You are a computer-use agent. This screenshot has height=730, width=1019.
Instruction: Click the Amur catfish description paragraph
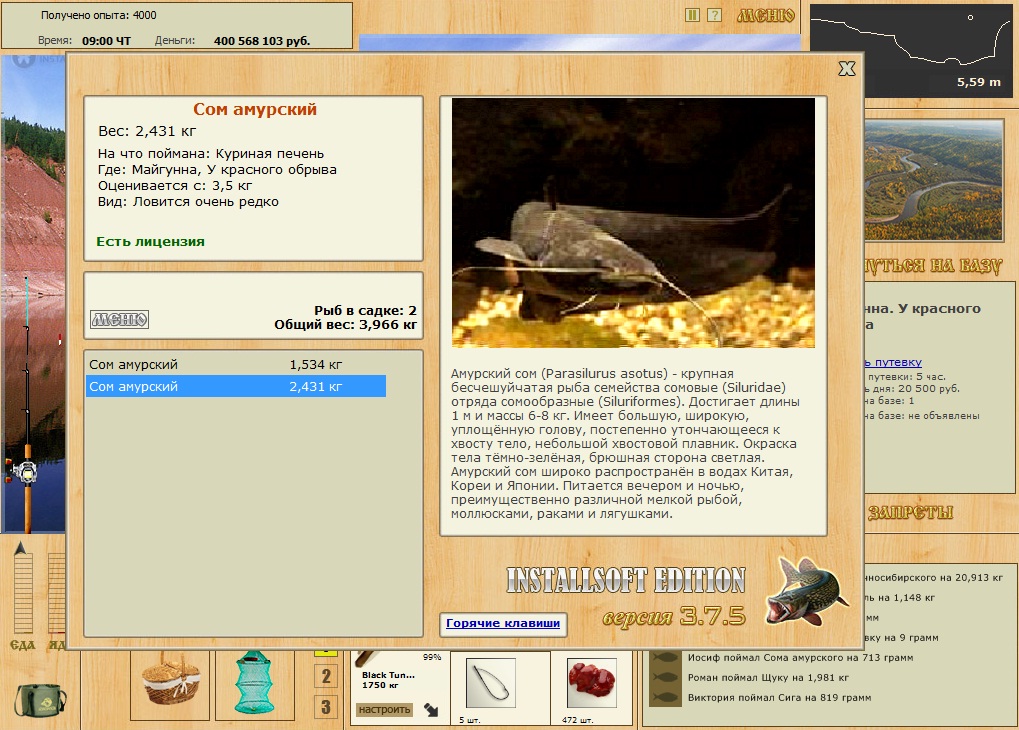pos(625,444)
